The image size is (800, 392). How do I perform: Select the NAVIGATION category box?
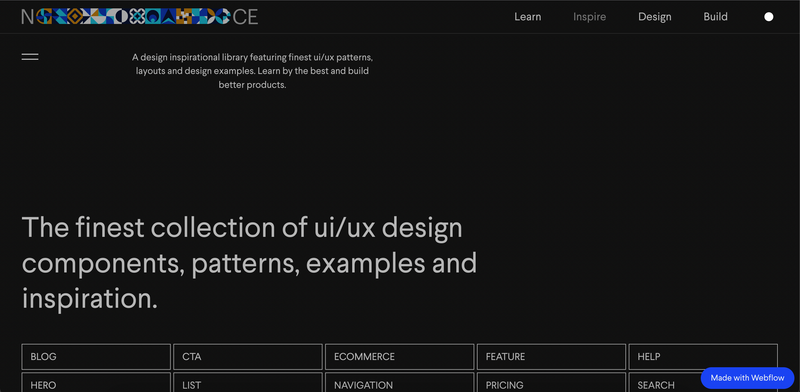pos(399,382)
